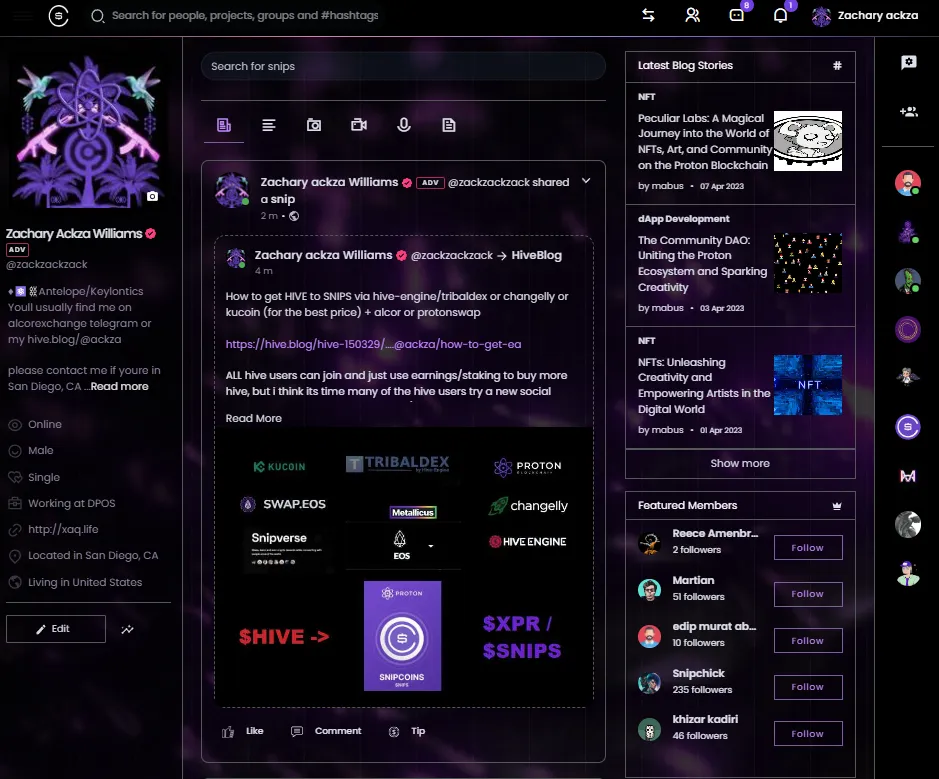Comment on the shared snip post

pos(326,731)
